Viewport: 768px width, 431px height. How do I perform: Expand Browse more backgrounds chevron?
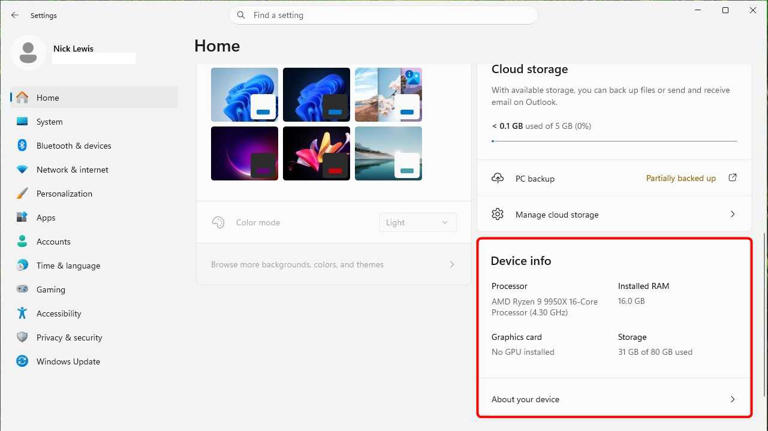[x=452, y=264]
